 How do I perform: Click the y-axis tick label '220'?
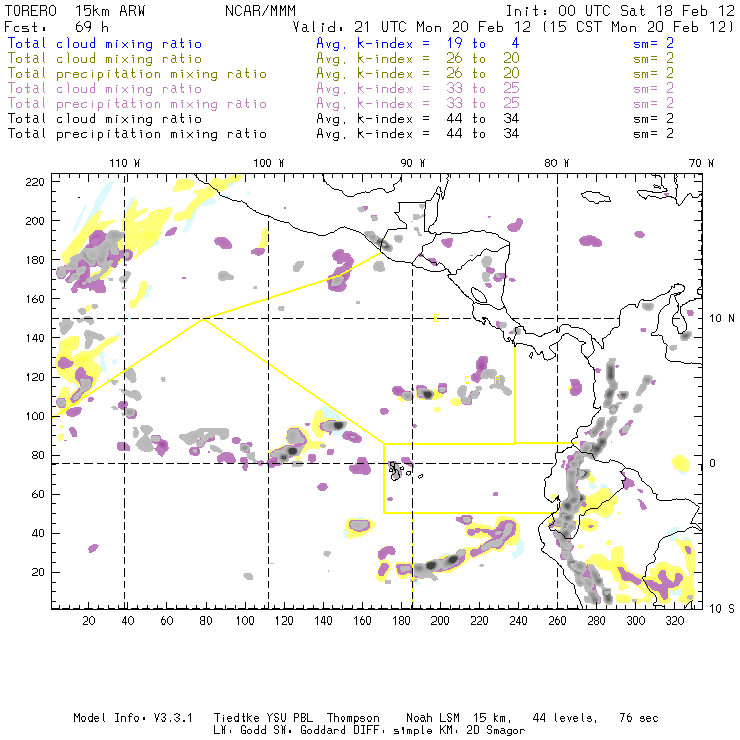(34, 182)
